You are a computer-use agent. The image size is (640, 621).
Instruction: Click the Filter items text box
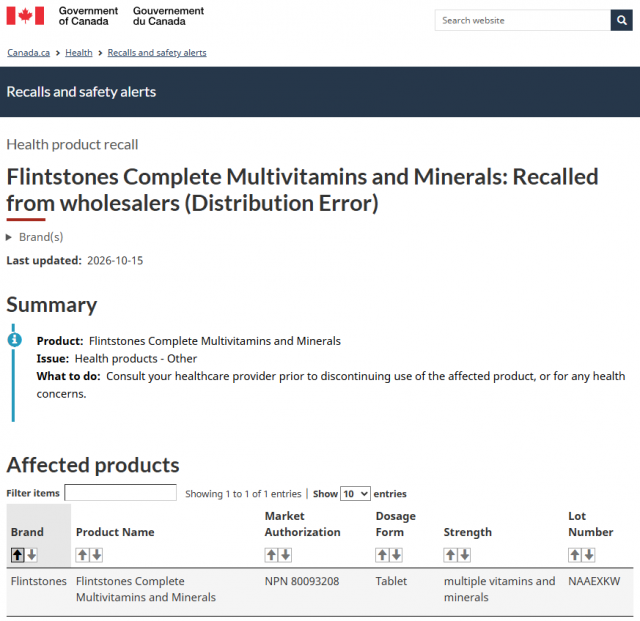point(120,493)
